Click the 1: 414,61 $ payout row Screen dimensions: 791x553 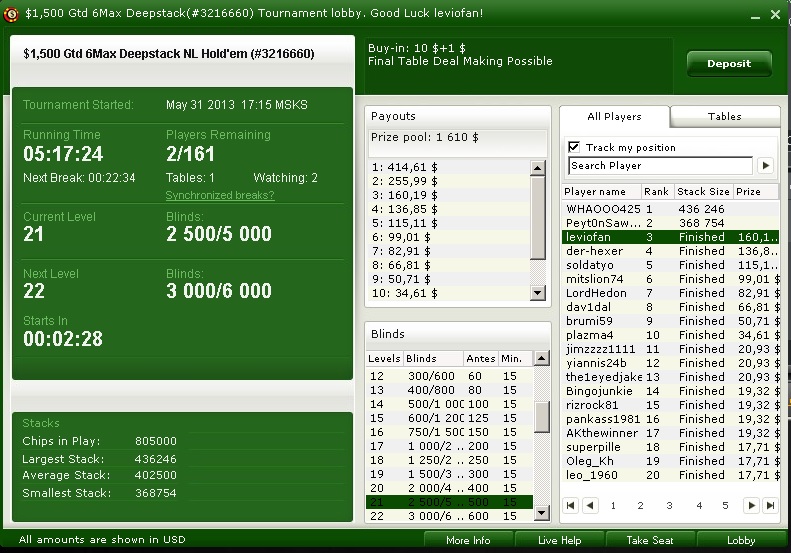[449, 167]
